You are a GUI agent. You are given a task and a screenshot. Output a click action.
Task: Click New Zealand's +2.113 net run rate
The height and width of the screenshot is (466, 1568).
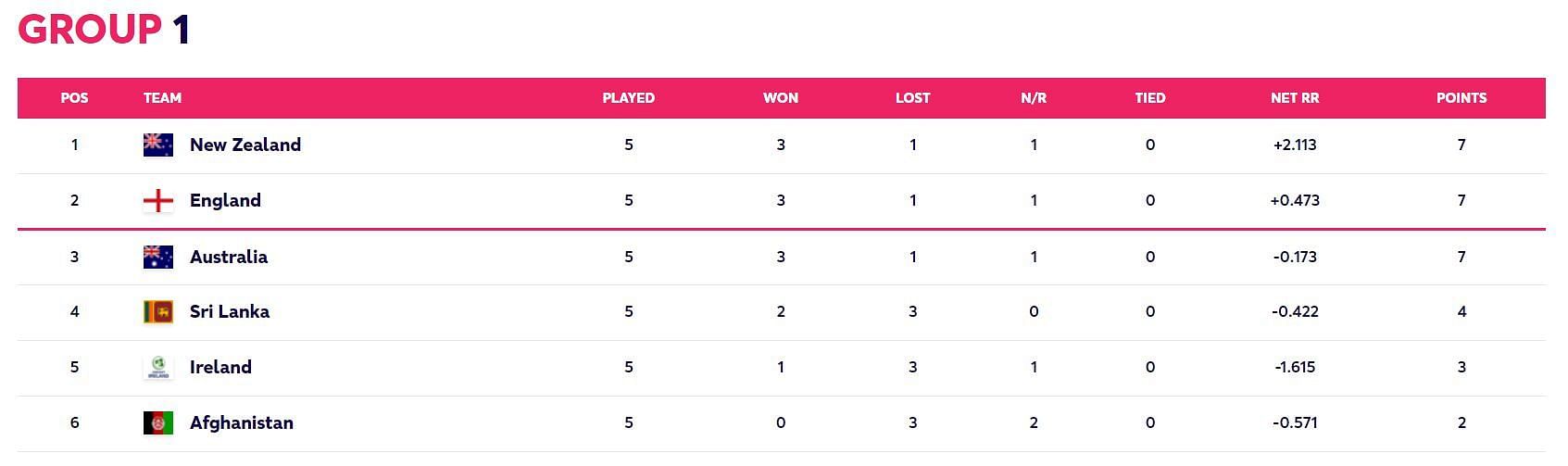point(1294,145)
